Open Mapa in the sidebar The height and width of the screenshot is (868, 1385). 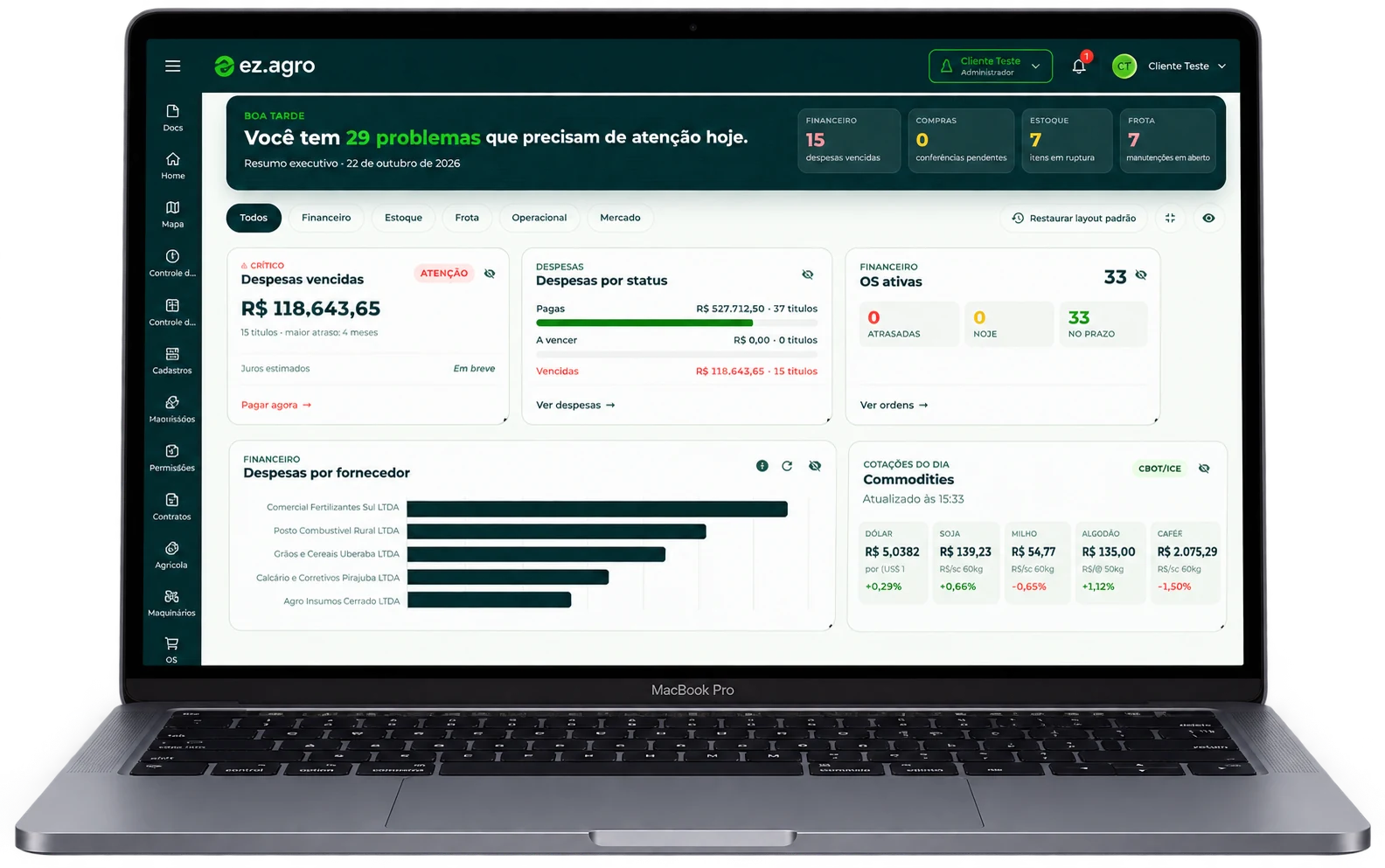[172, 215]
